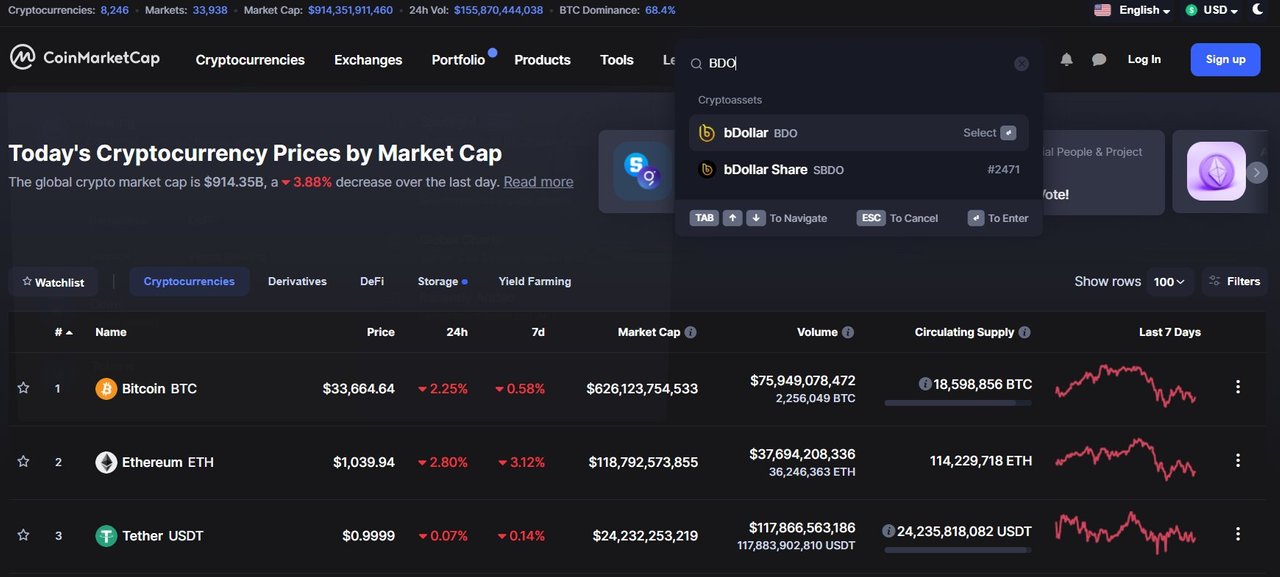Image resolution: width=1280 pixels, height=577 pixels.
Task: Click info icon beside Bitcoin circulating supply
Action: [x=925, y=384]
